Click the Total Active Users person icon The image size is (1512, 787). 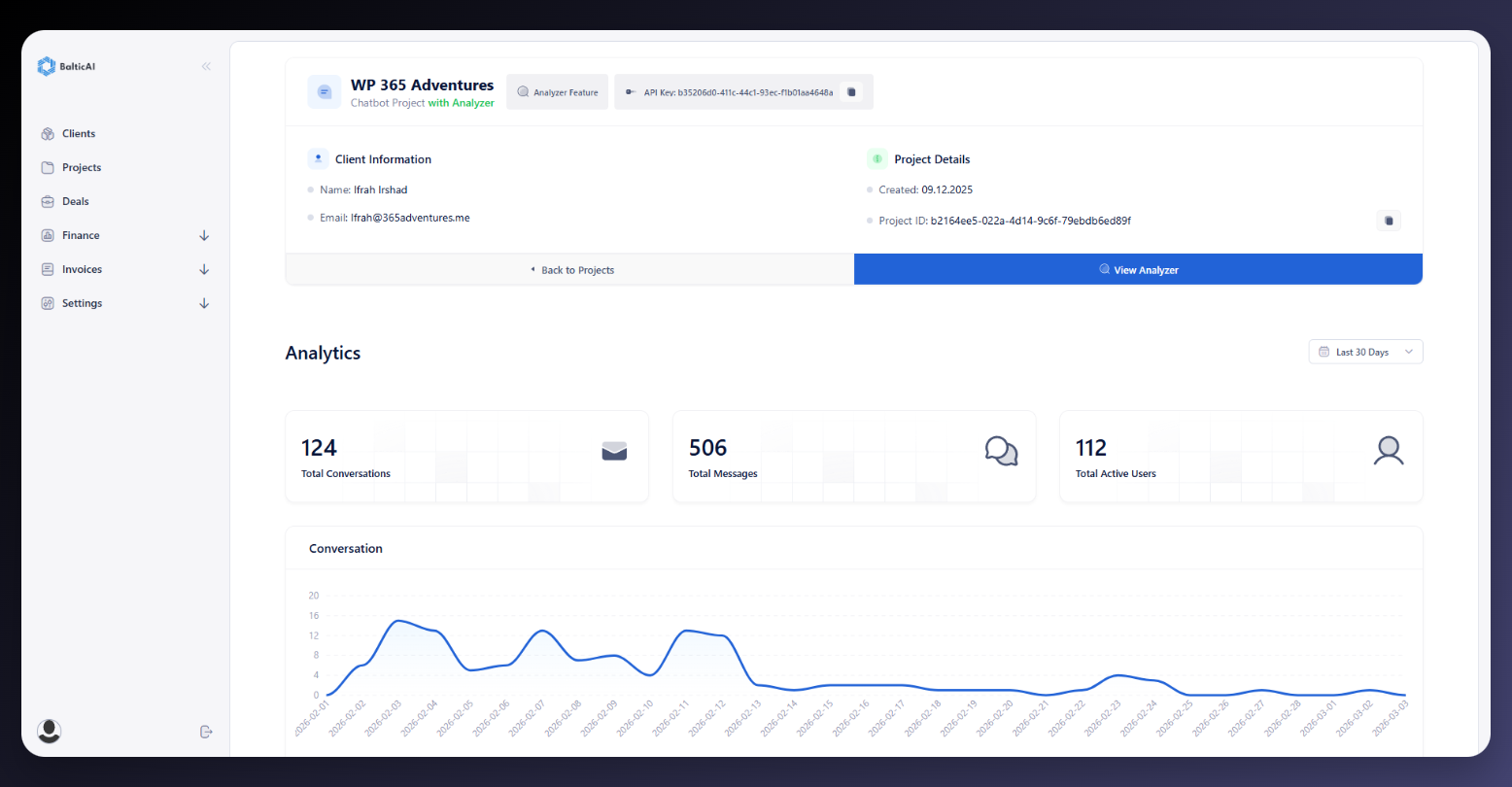point(1389,451)
